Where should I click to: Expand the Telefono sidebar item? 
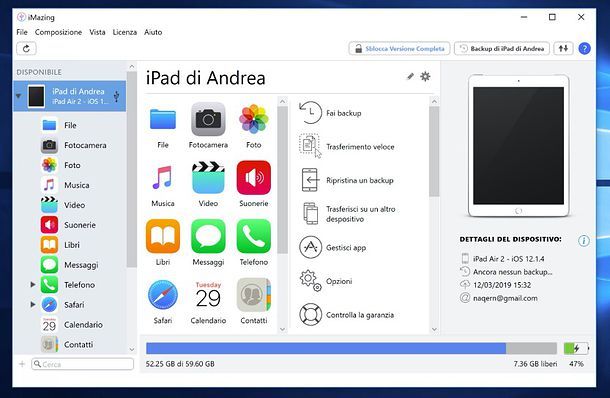[33, 284]
